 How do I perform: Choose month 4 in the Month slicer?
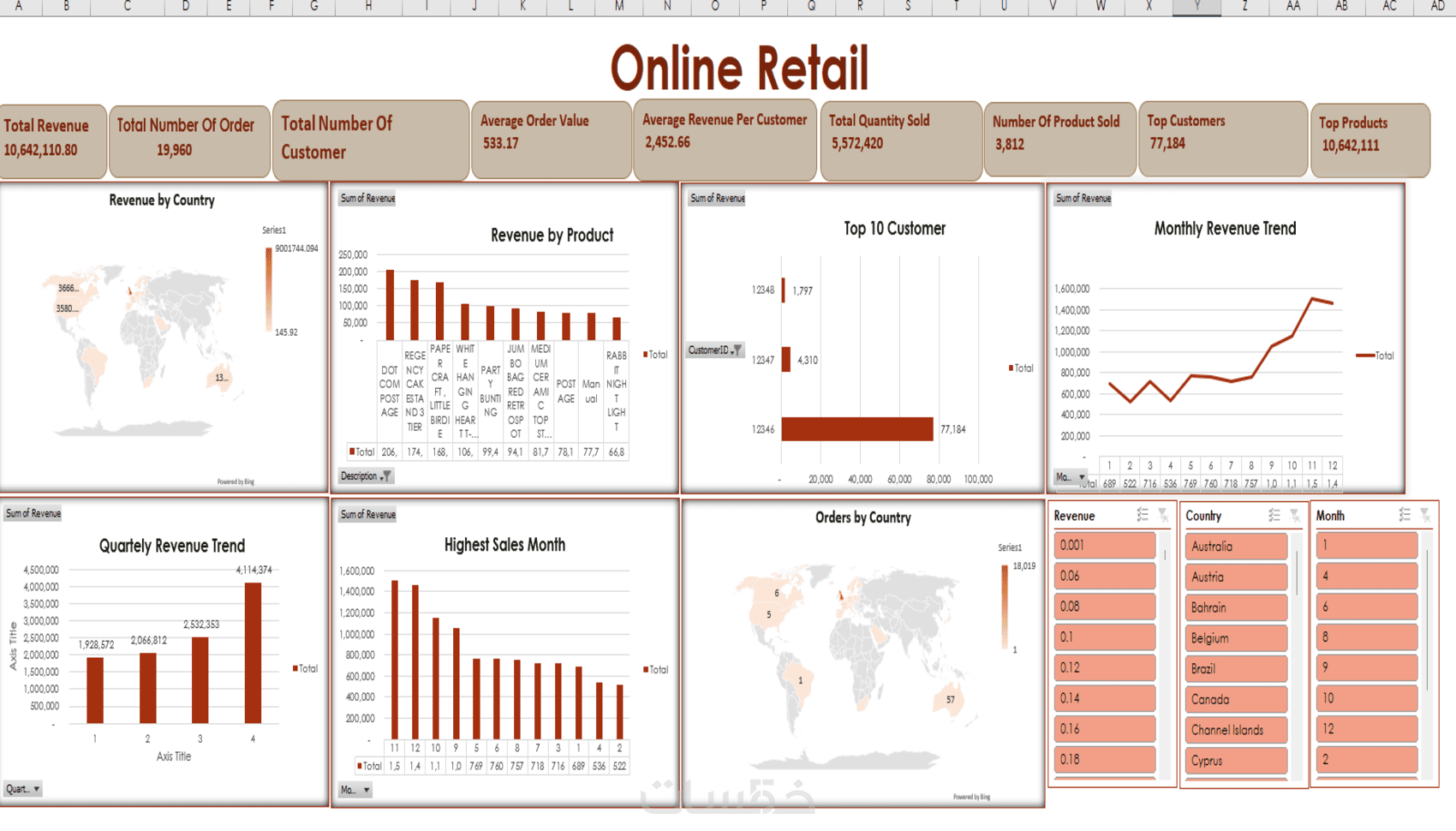pos(1367,576)
